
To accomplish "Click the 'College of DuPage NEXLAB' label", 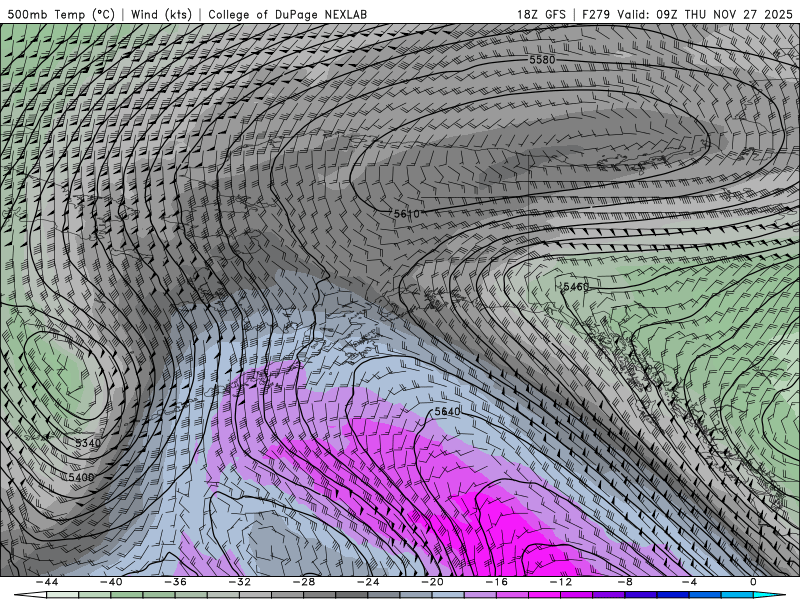I will tap(287, 14).
